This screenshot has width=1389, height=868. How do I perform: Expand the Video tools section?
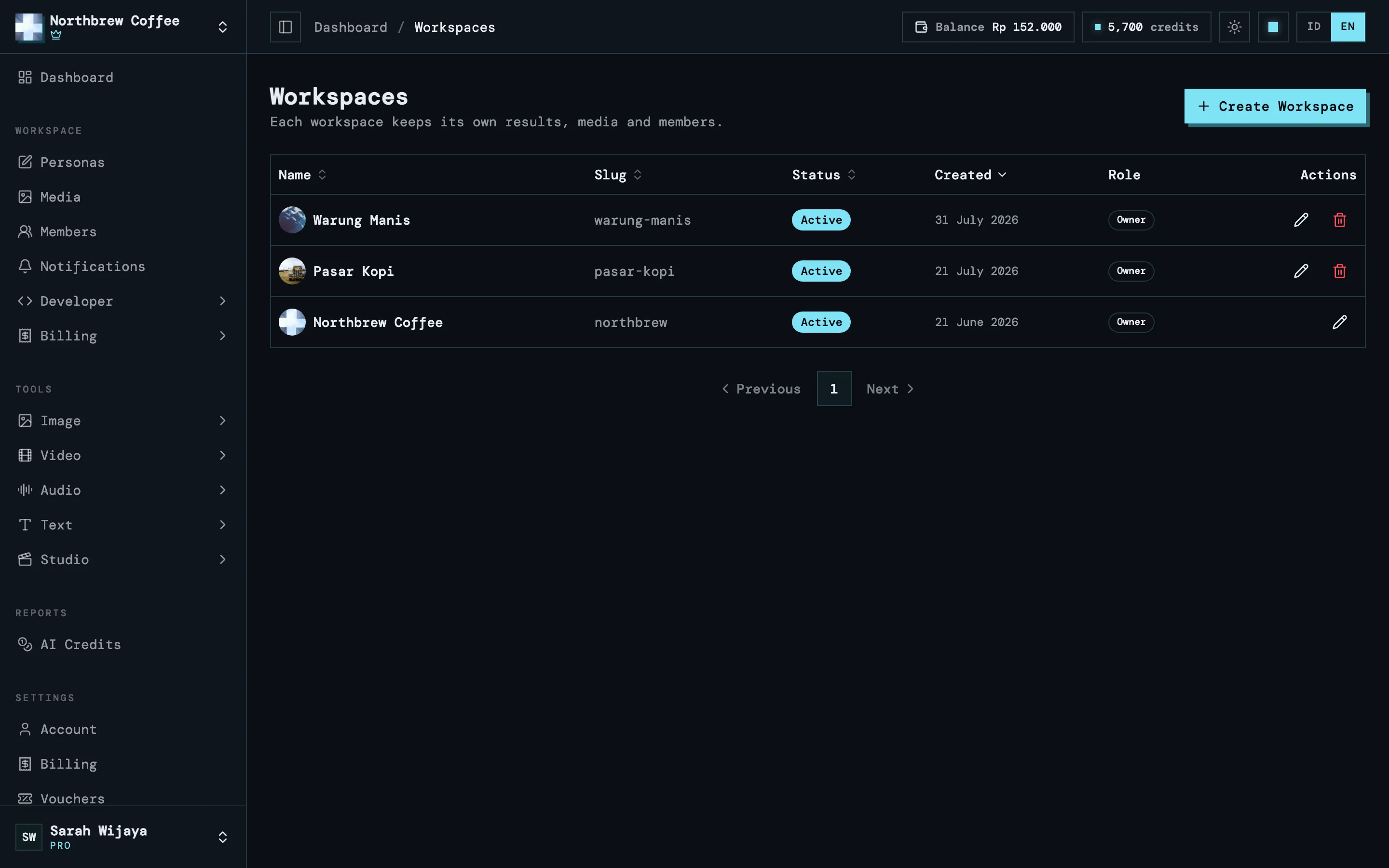[x=122, y=455]
